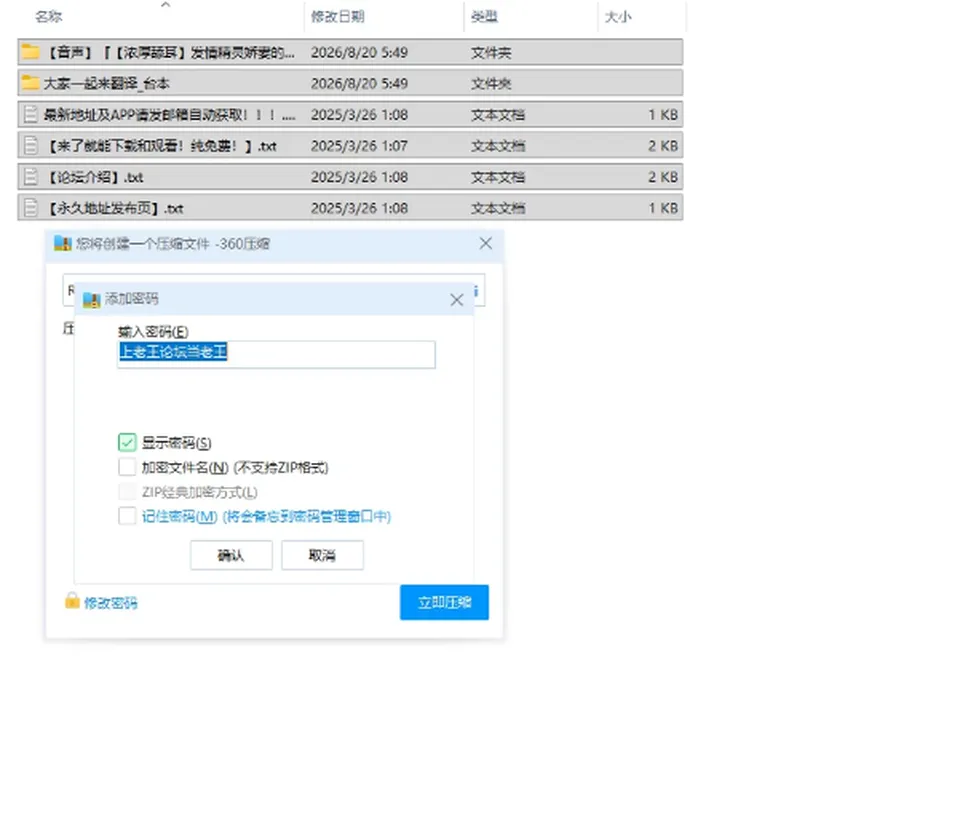Click the lock icon beside 修改密码

click(x=72, y=601)
